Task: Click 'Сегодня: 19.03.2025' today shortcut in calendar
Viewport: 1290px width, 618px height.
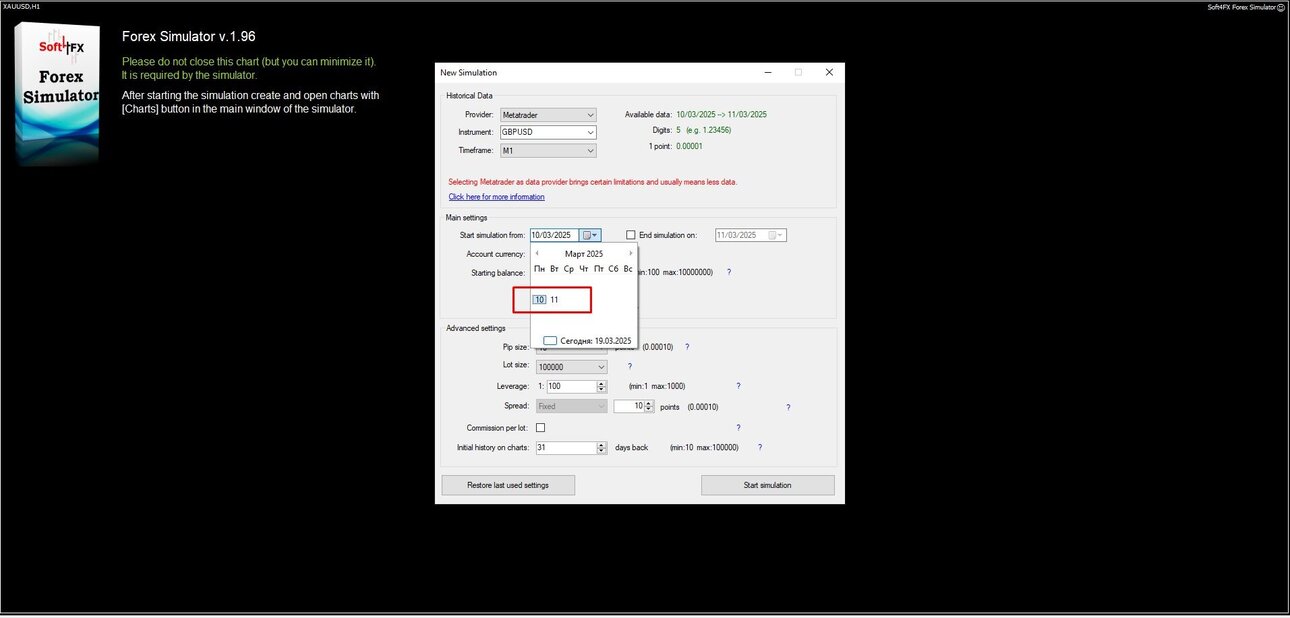Action: pyautogui.click(x=588, y=341)
